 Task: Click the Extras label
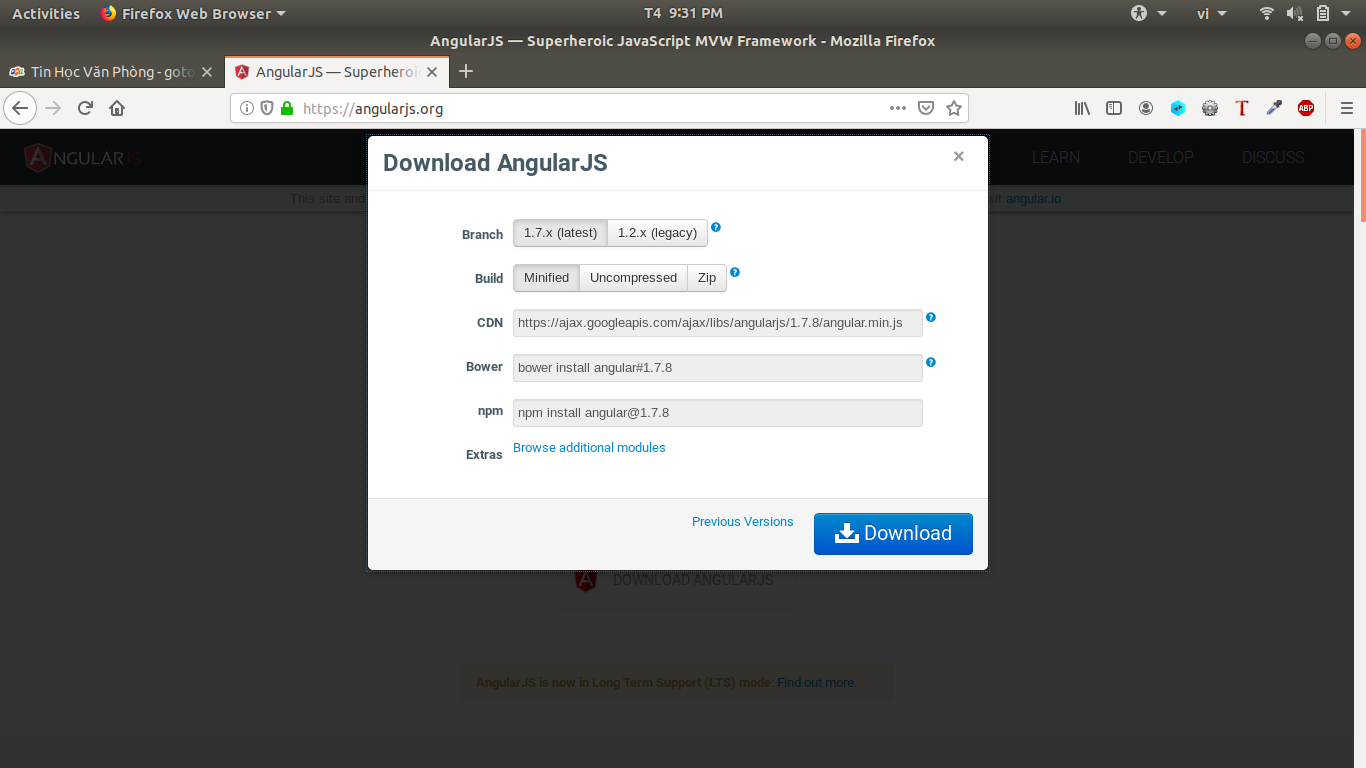[x=484, y=455]
